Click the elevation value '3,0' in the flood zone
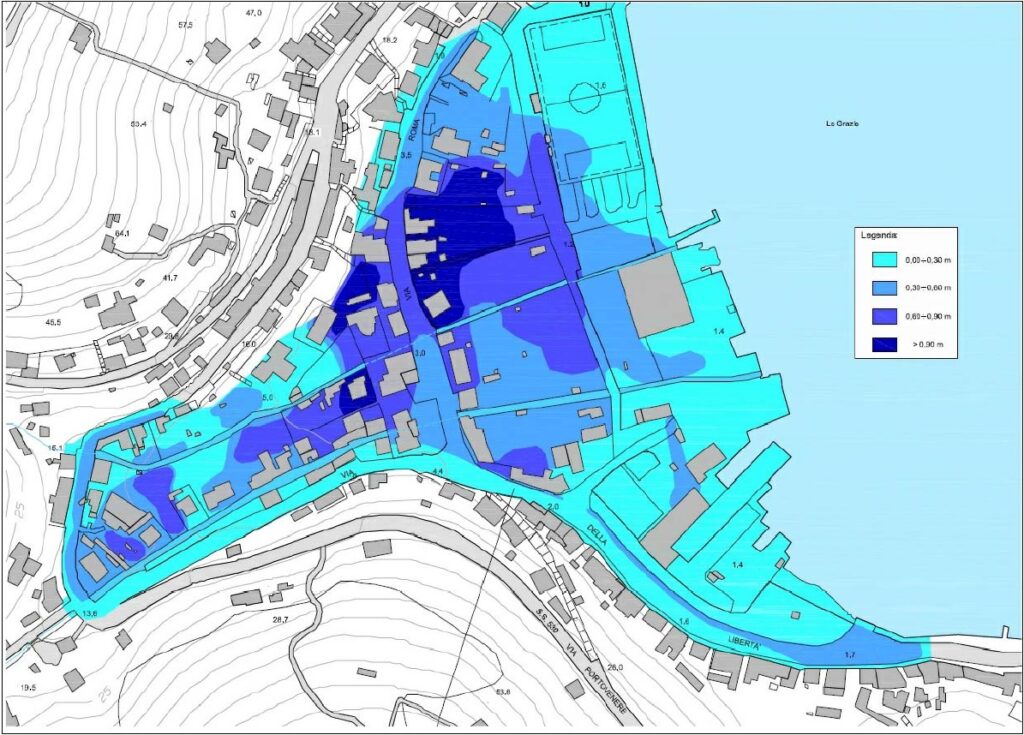This screenshot has width=1024, height=735. tap(420, 352)
